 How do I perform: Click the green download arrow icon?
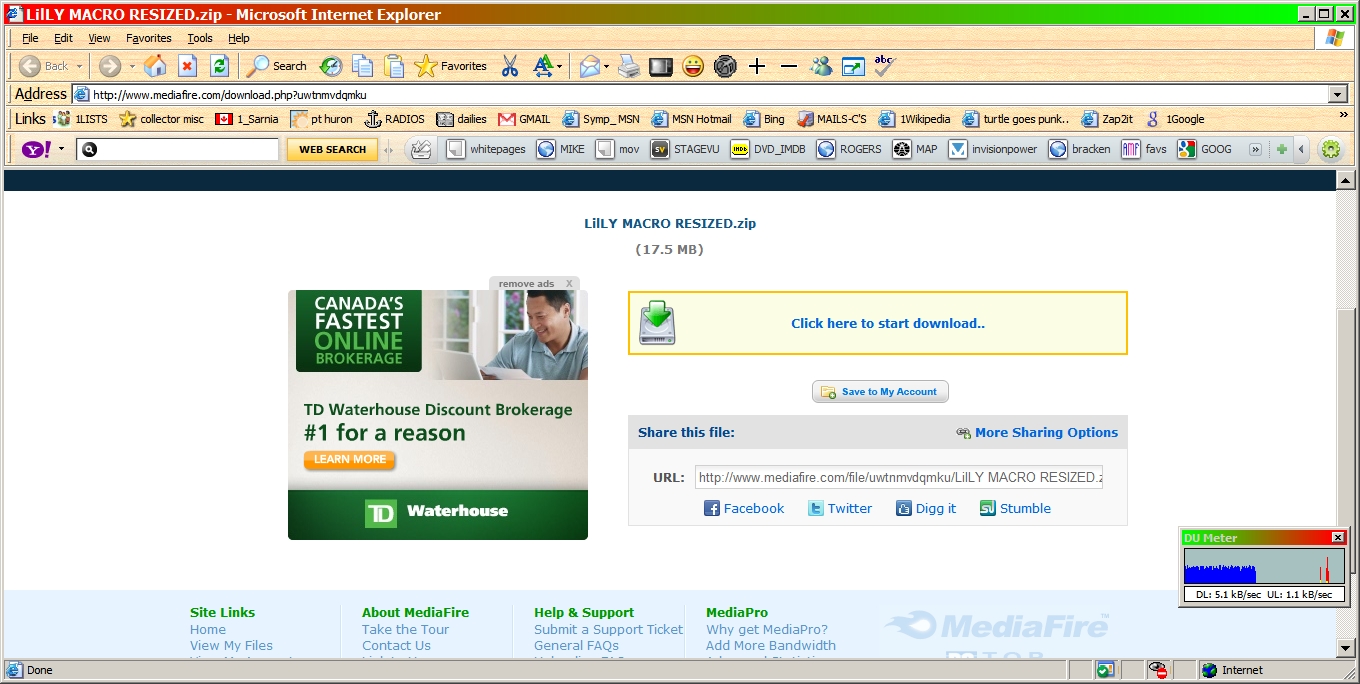[657, 323]
